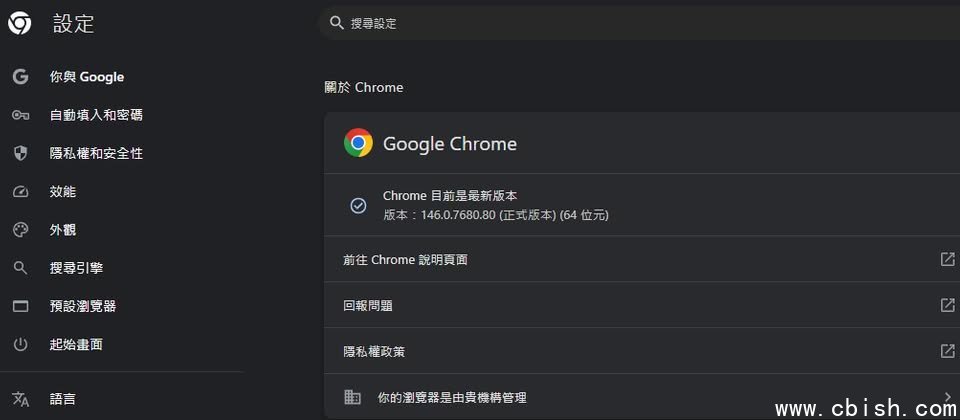Click the power icon for 起始畫面
This screenshot has height=420, width=960.
pyautogui.click(x=20, y=345)
